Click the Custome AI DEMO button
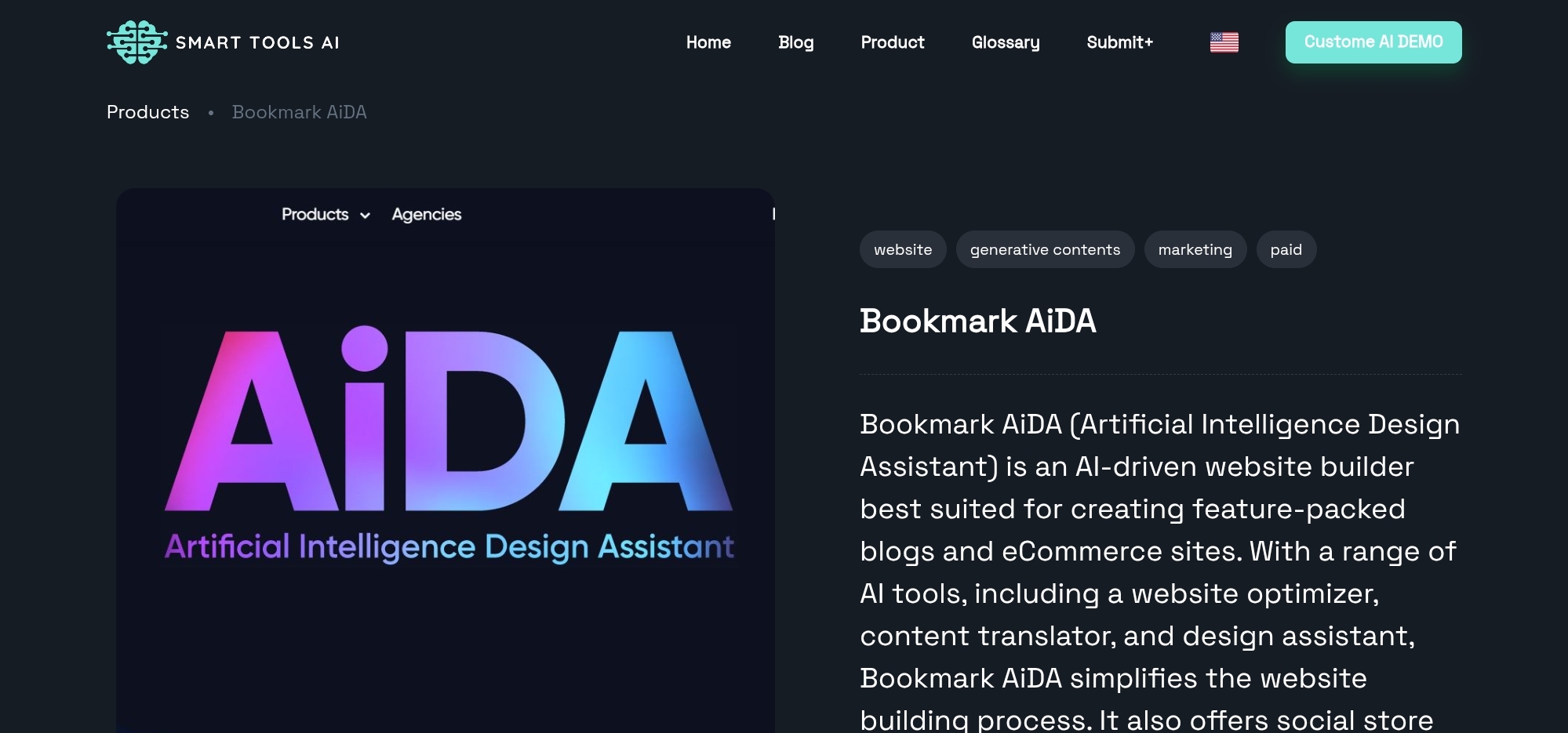This screenshot has height=733, width=1568. tap(1373, 42)
